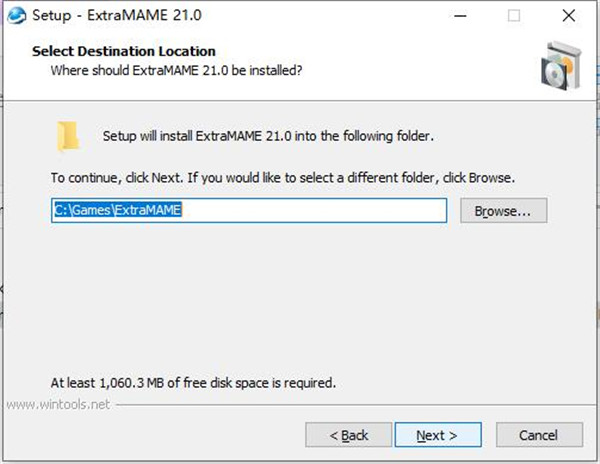Click the disabled maximize window icon
This screenshot has height=464, width=600.
[514, 16]
